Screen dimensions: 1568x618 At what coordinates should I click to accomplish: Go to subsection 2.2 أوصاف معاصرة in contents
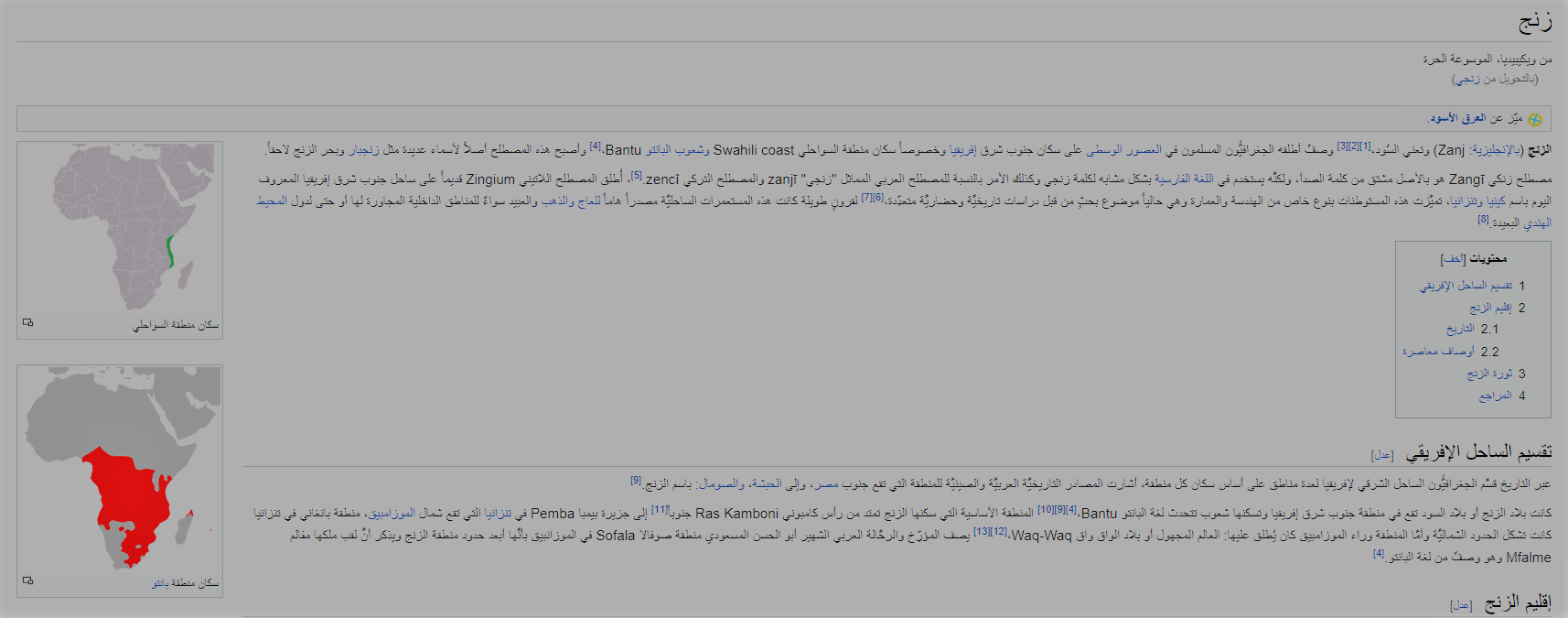[x=1438, y=352]
